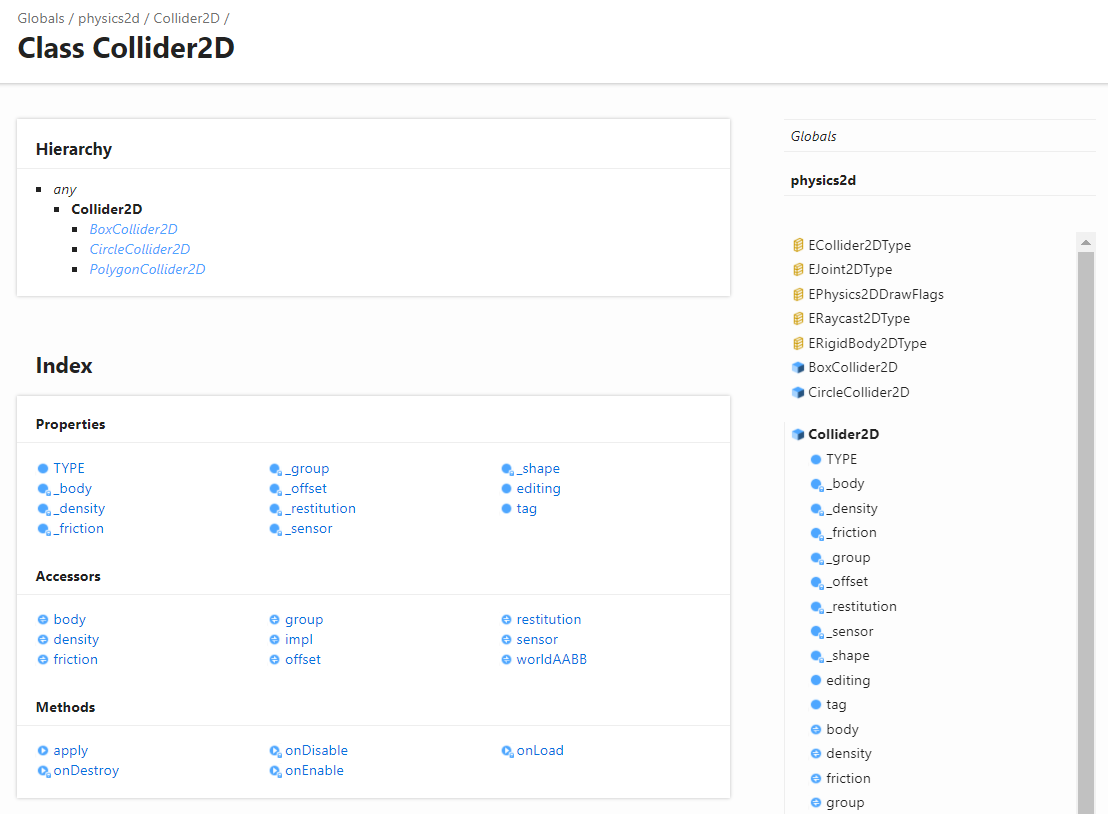Click the scrollbar up arrow in sidebar
The height and width of the screenshot is (814, 1108).
1086,242
